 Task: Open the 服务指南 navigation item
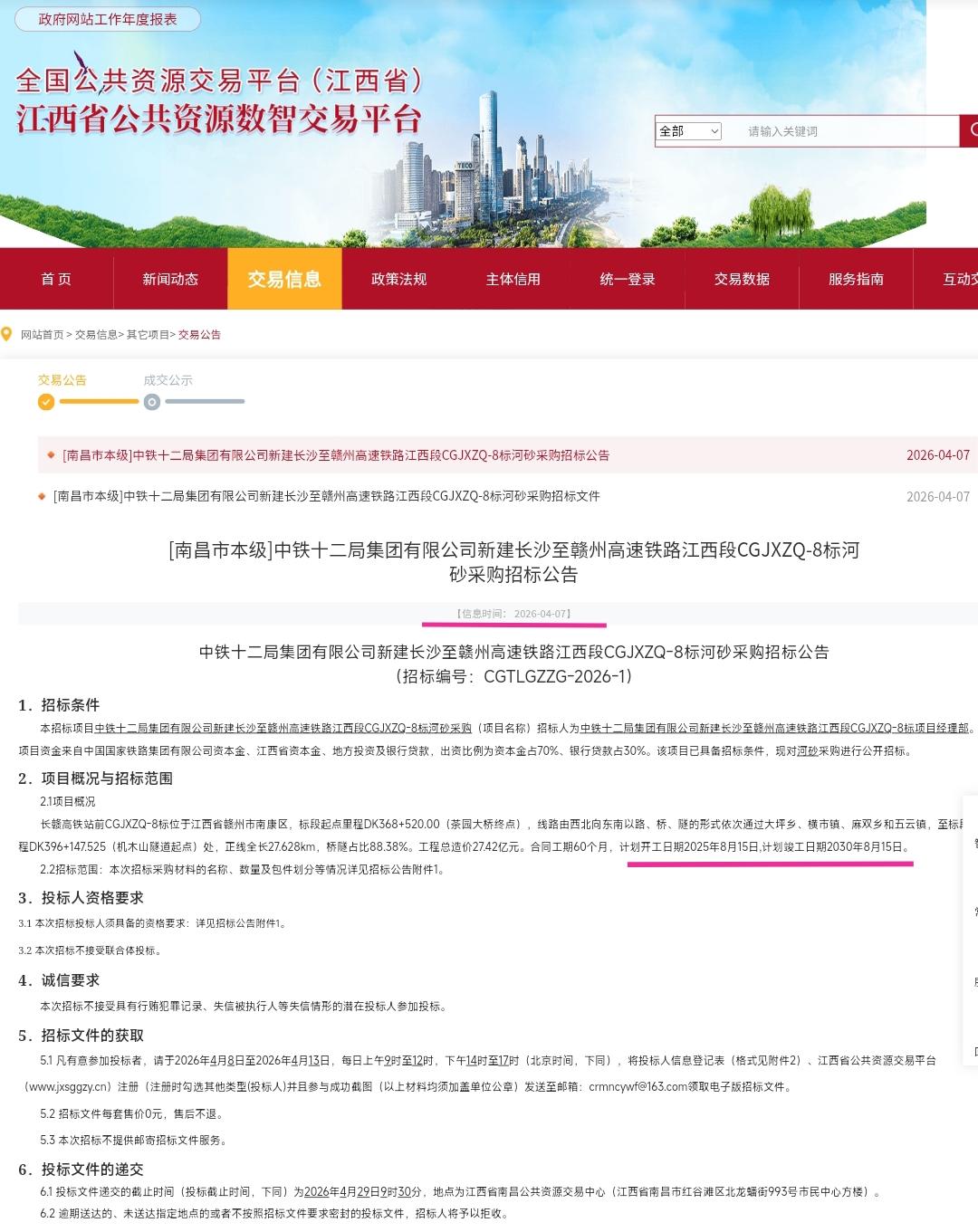854,279
